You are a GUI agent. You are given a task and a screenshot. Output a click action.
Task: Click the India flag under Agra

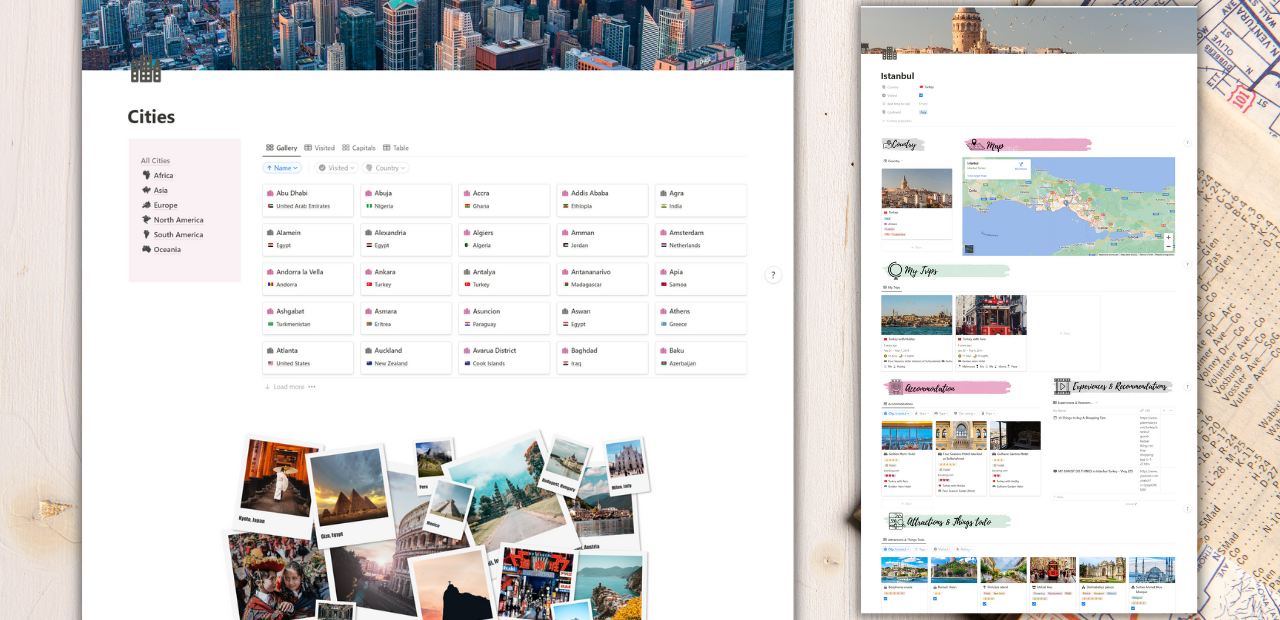[x=663, y=206]
